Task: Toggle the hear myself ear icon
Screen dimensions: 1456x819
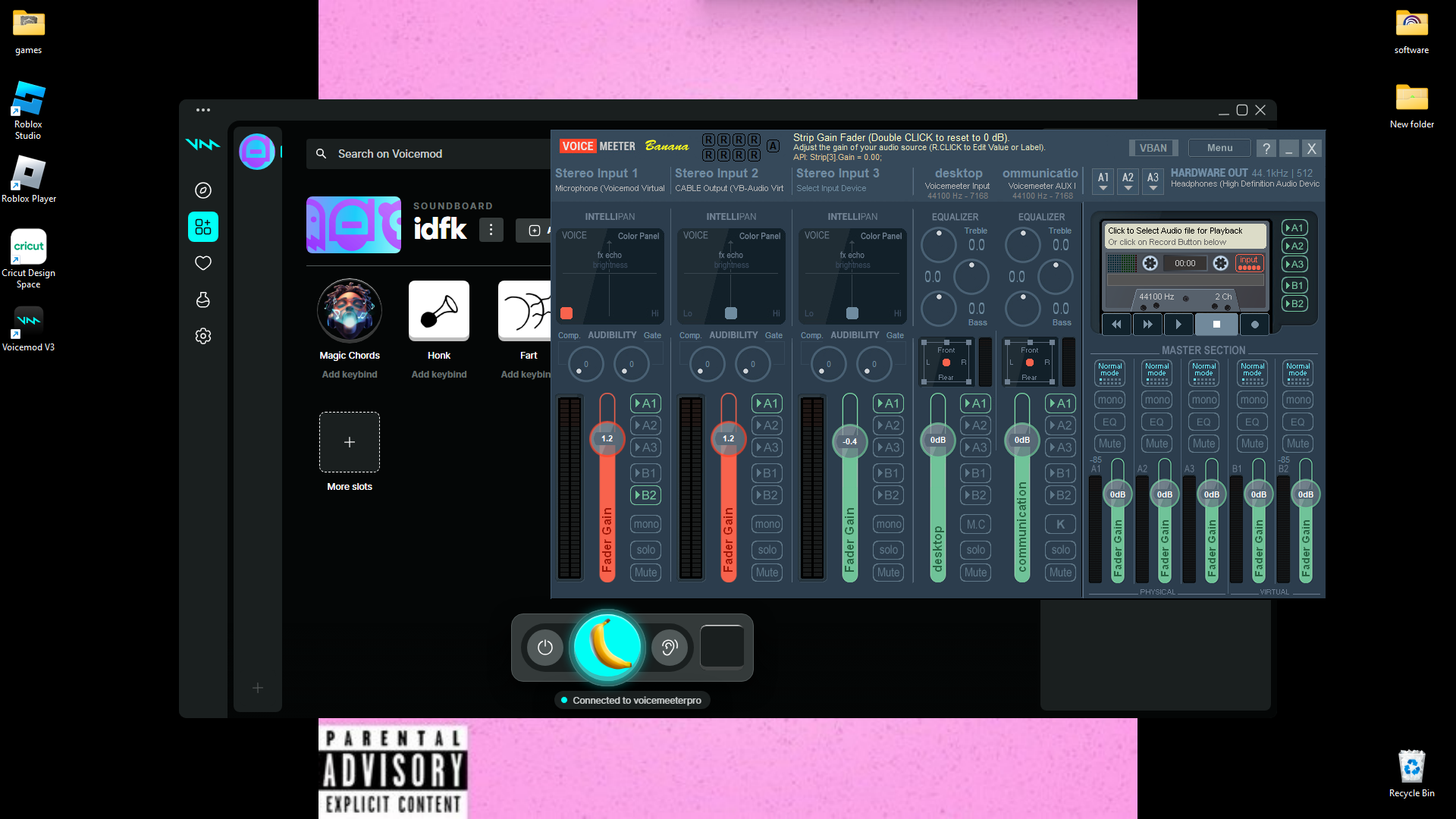Action: click(x=669, y=647)
